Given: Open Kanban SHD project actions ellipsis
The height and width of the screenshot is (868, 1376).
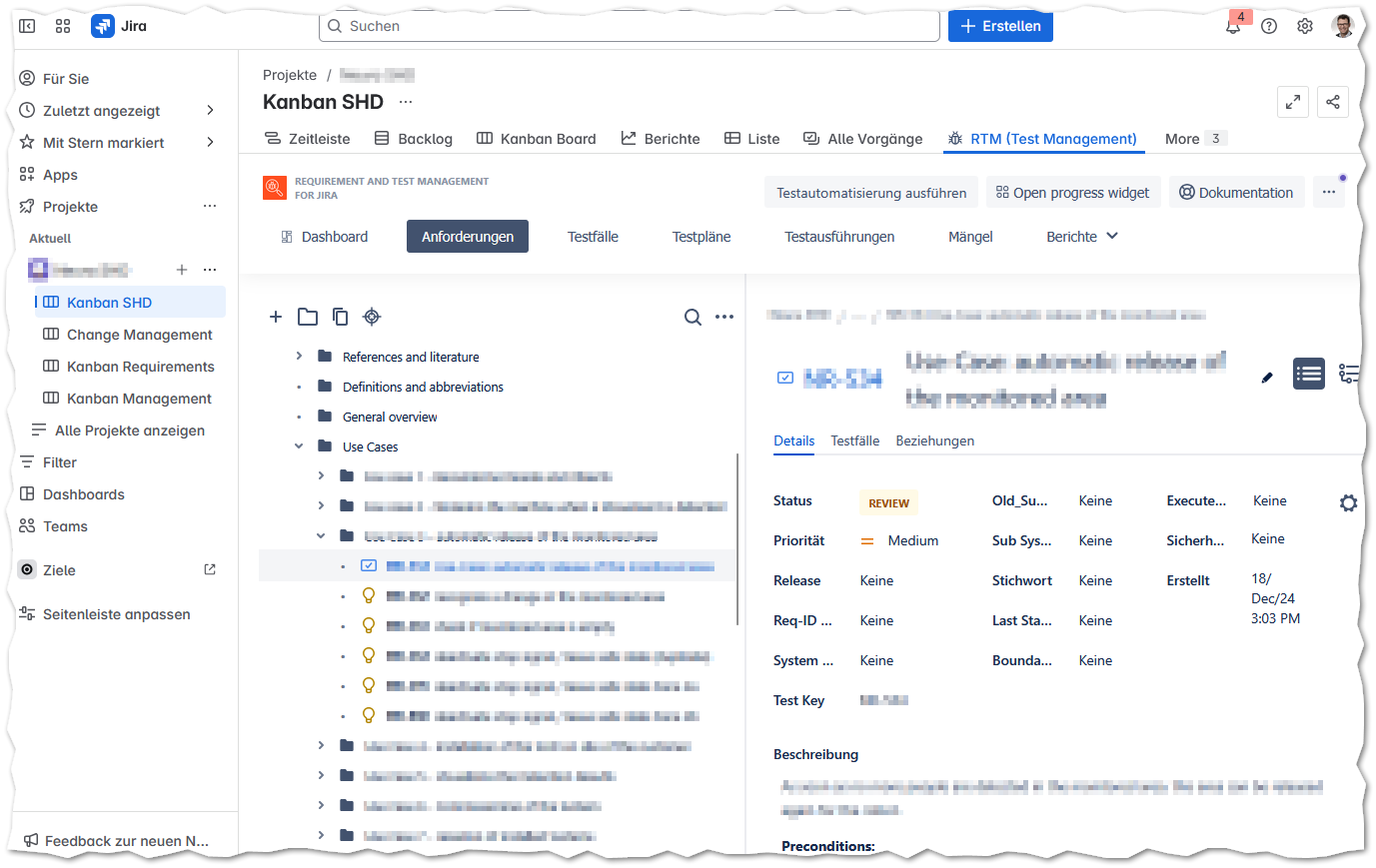Looking at the screenshot, I should [406, 102].
